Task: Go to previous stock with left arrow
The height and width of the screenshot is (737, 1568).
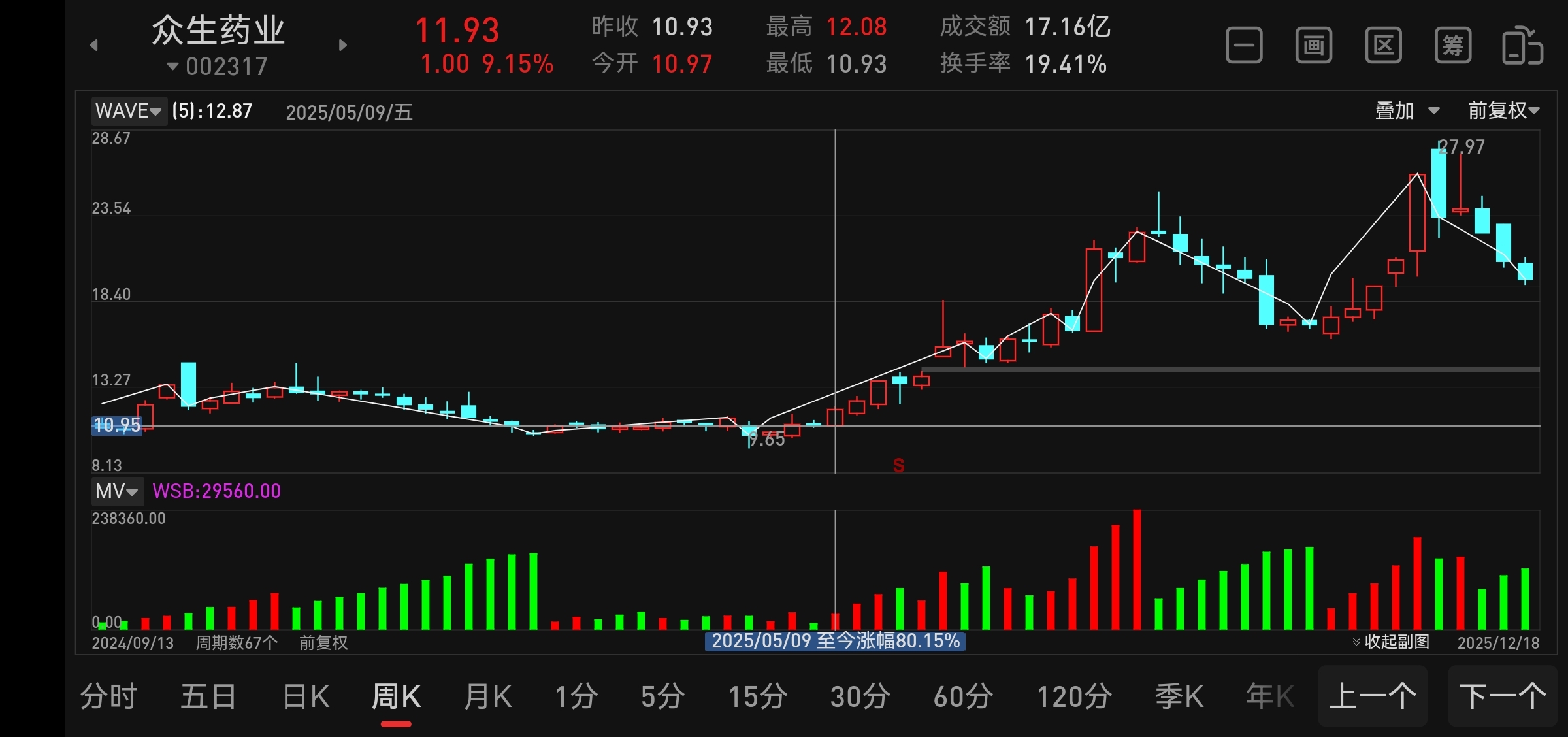Action: [94, 45]
